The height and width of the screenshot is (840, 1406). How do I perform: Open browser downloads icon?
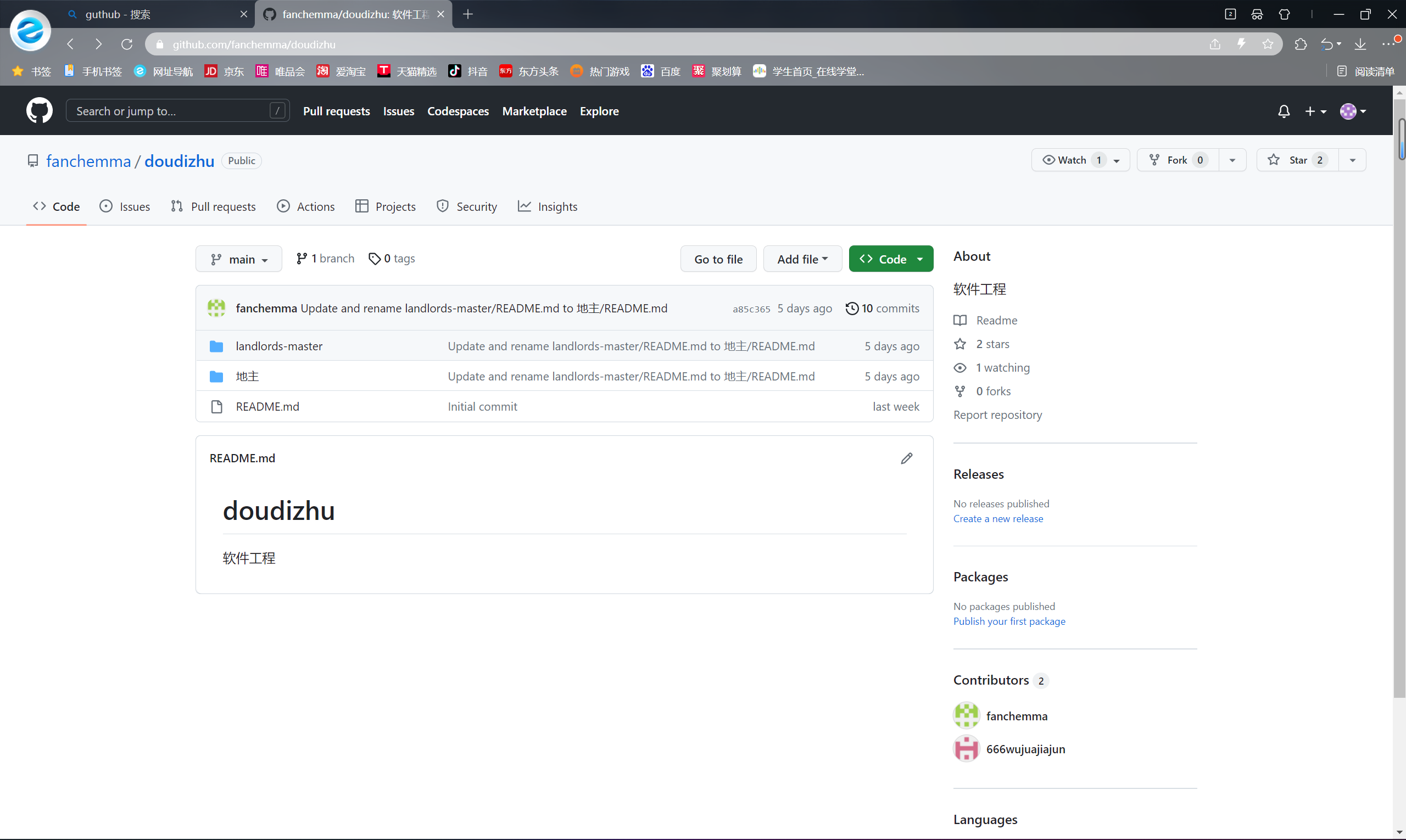[1359, 44]
